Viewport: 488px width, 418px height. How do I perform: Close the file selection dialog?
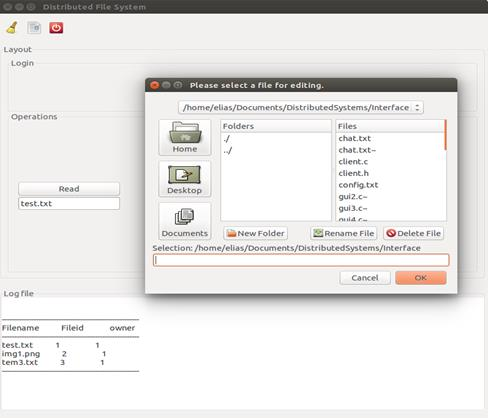pyautogui.click(x=154, y=85)
